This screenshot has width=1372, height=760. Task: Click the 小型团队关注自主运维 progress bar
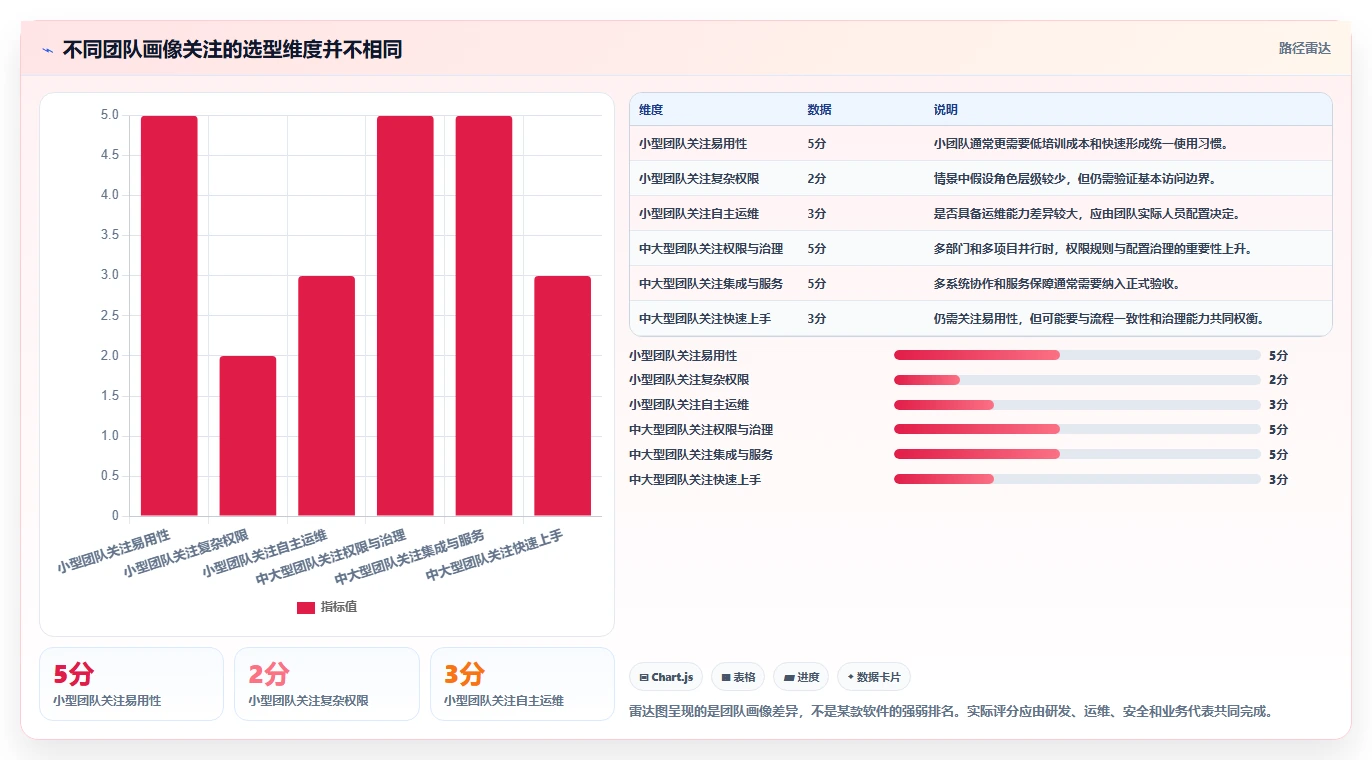[x=1077, y=405]
